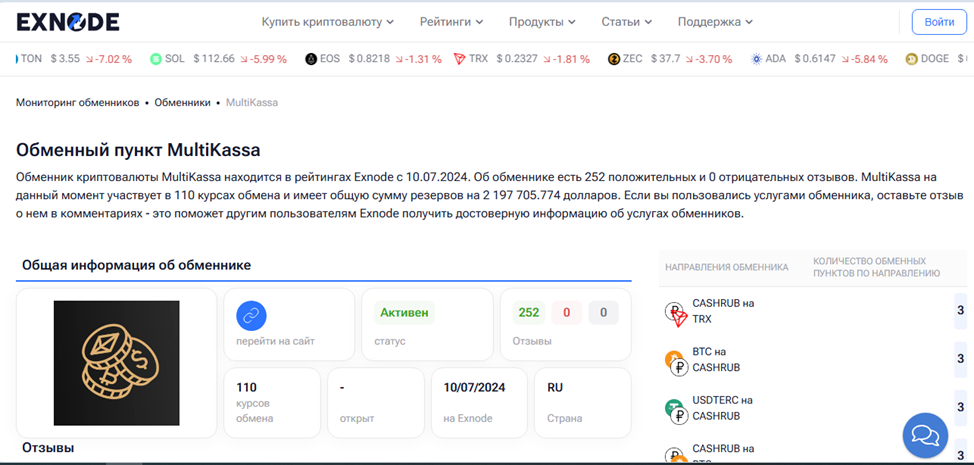The height and width of the screenshot is (465, 974).
Task: Open the Купить криптовалюту dropdown menu
Action: tap(327, 22)
